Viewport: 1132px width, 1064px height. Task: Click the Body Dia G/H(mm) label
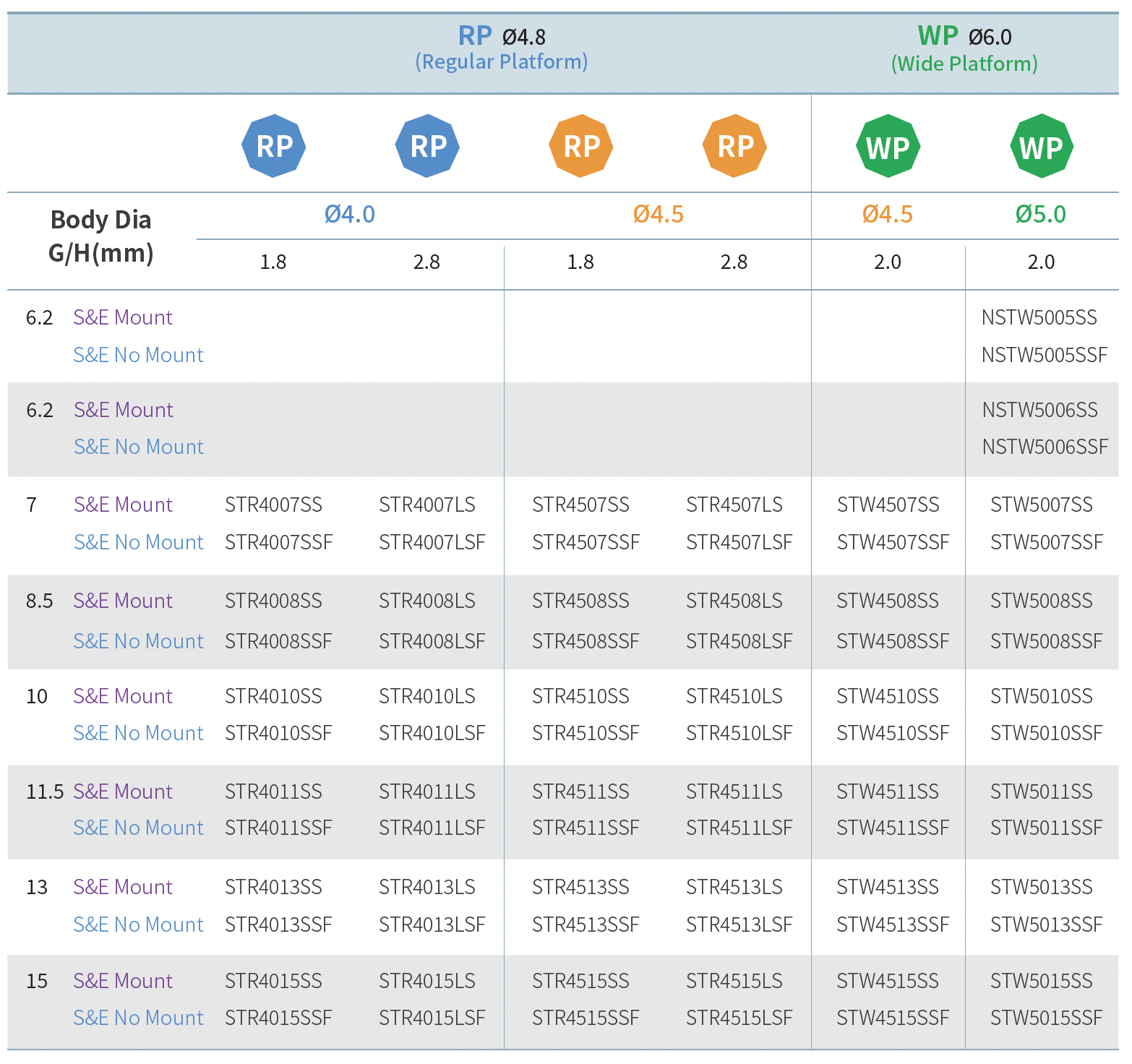(x=101, y=236)
